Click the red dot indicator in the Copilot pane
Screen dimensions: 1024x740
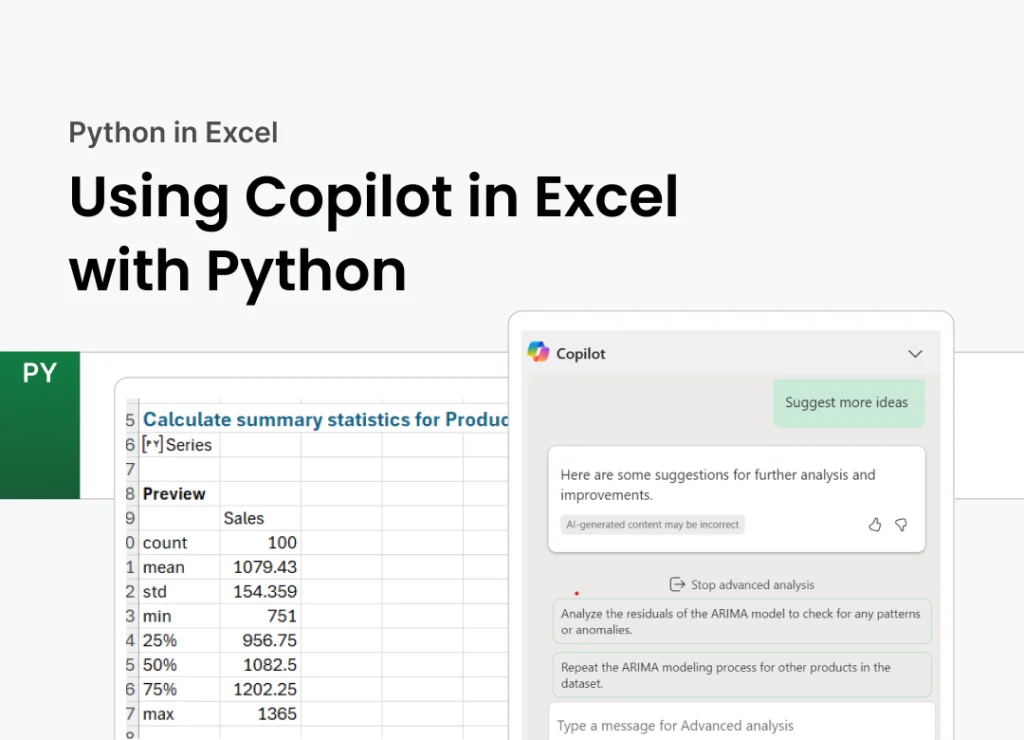(x=577, y=592)
